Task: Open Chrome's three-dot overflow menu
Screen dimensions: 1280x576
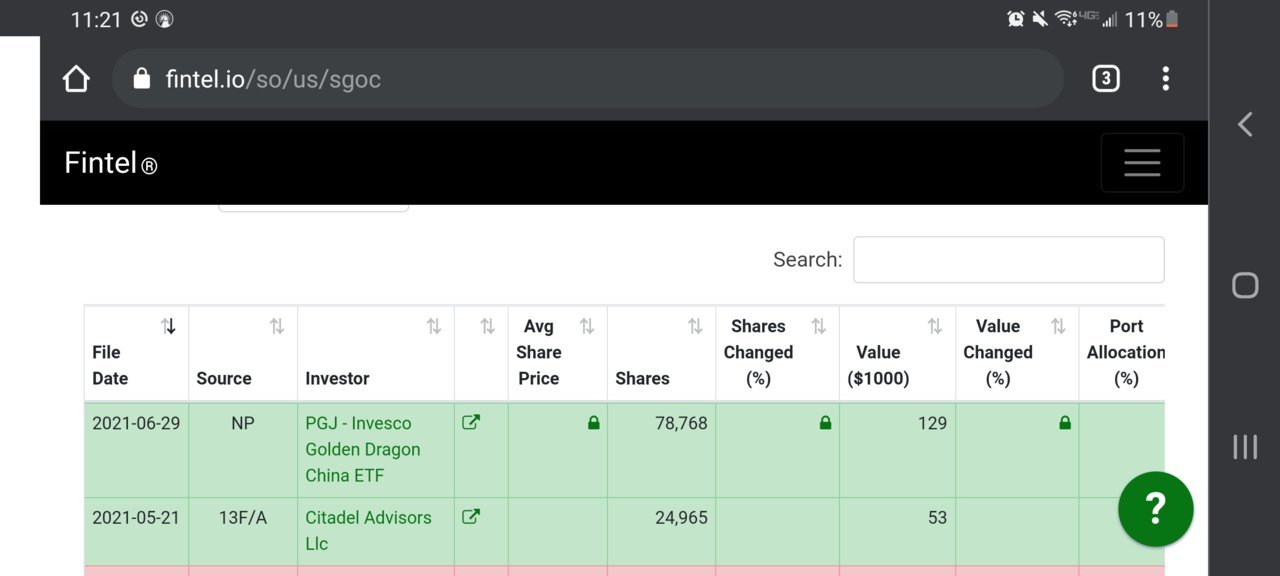Action: coord(1165,79)
